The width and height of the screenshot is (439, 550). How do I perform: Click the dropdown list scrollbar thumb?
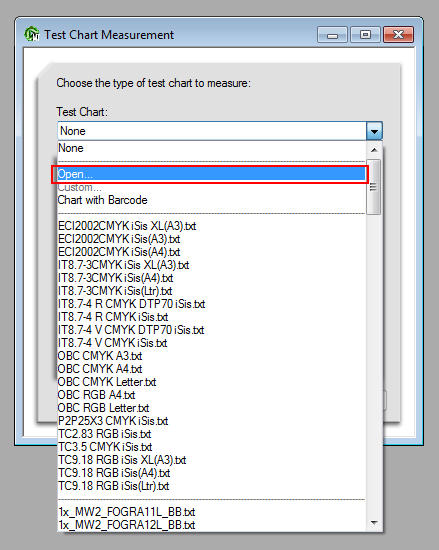[374, 187]
